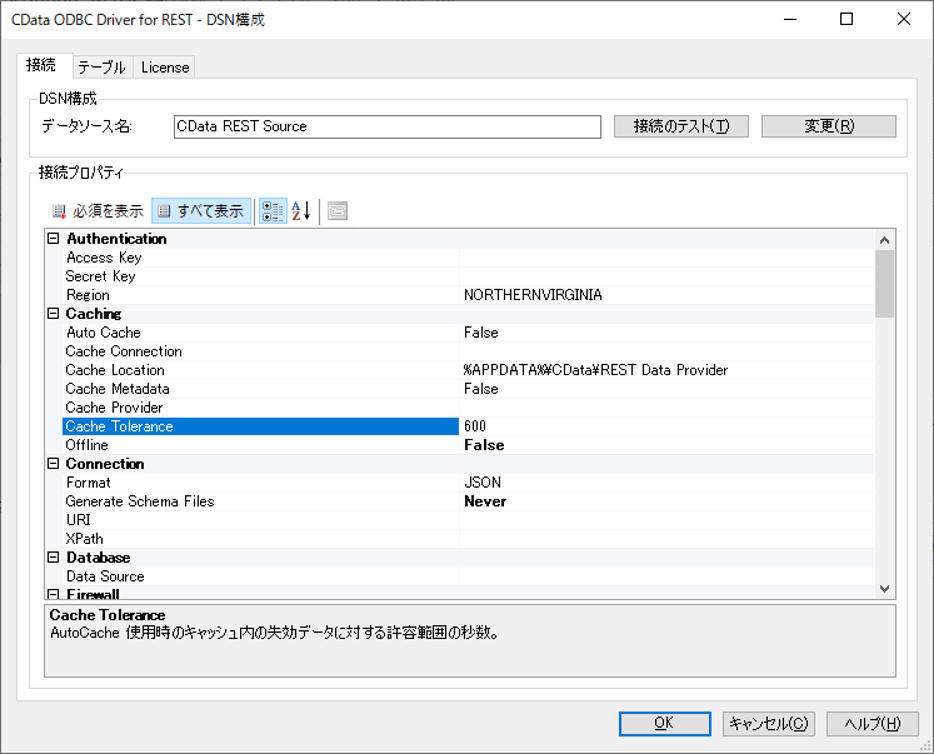Collapse the Database section
Image resolution: width=934 pixels, height=754 pixels.
click(x=52, y=557)
